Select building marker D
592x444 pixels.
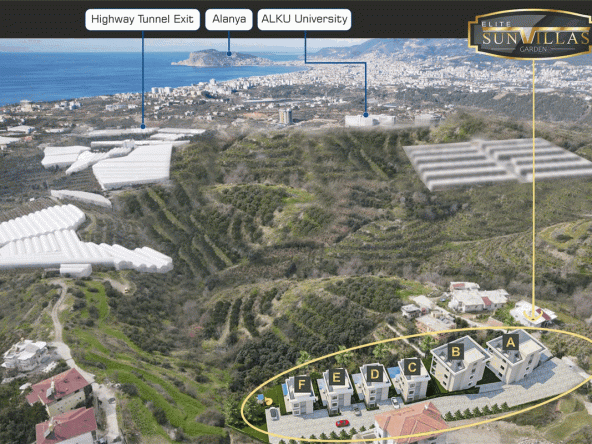coord(375,374)
